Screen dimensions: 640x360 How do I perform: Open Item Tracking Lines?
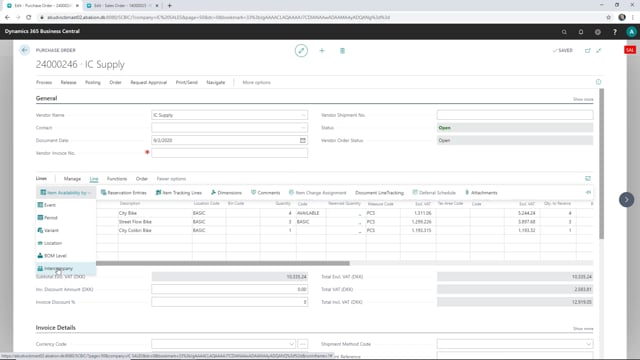179,193
